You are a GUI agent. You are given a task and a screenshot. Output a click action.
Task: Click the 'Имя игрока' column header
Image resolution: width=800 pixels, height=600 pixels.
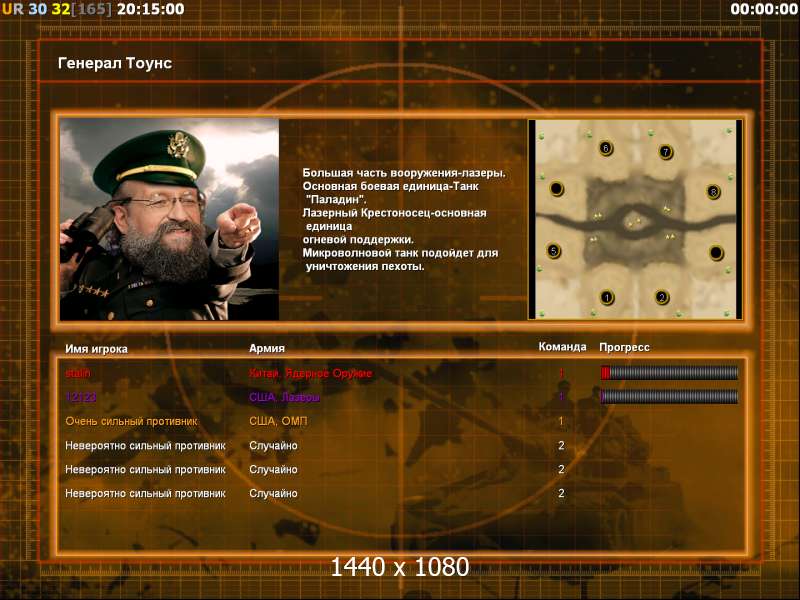pos(96,349)
